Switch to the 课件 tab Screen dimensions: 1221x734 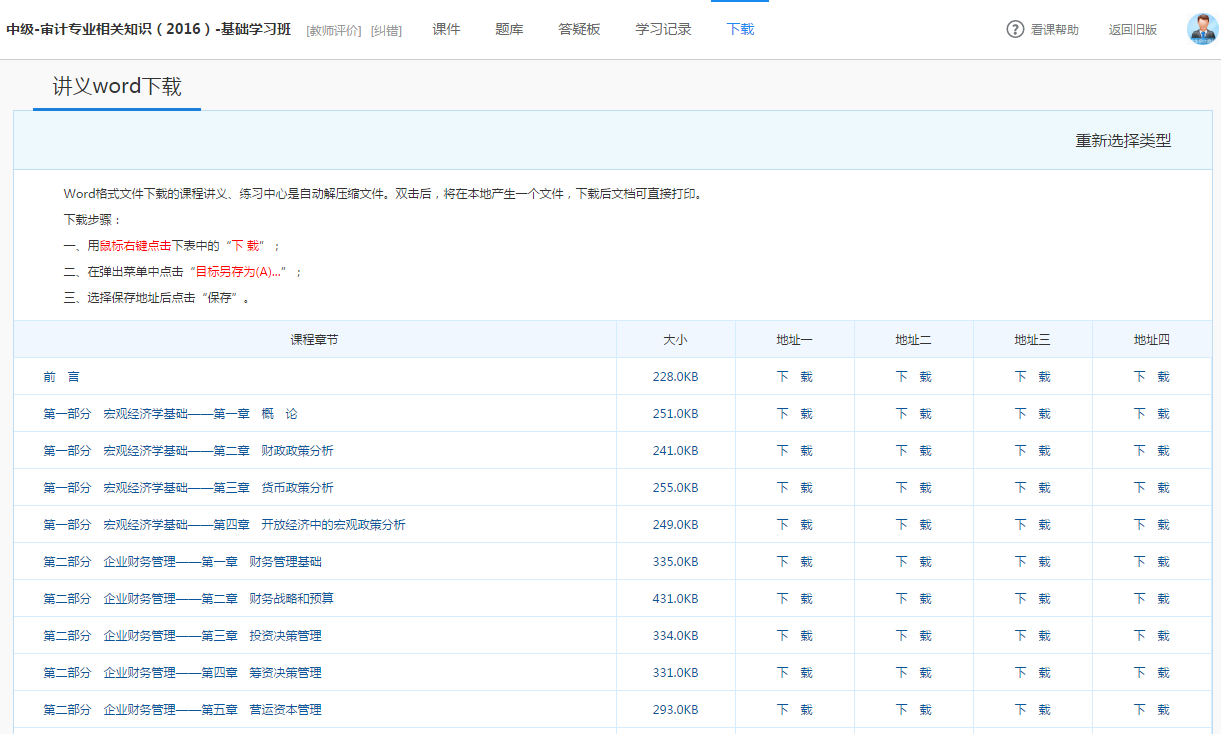click(446, 29)
